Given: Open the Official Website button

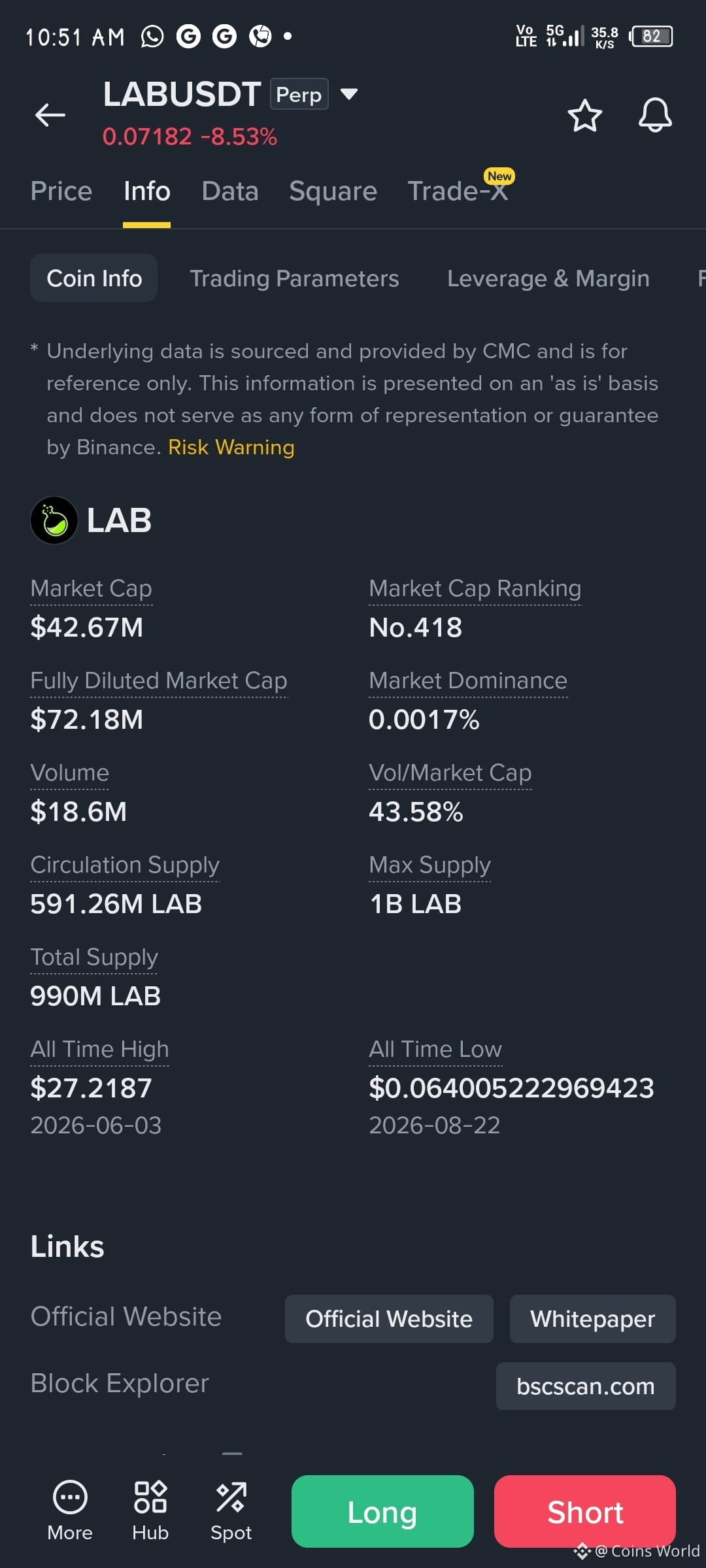Looking at the screenshot, I should click(x=389, y=1319).
